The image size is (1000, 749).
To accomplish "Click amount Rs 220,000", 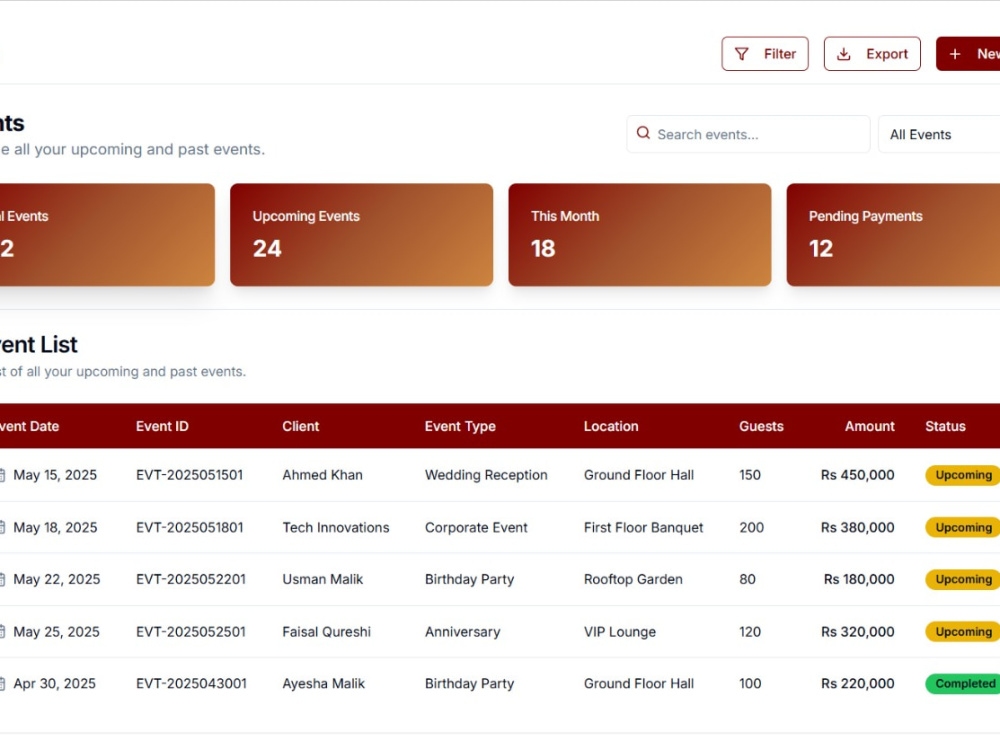I will tap(857, 684).
